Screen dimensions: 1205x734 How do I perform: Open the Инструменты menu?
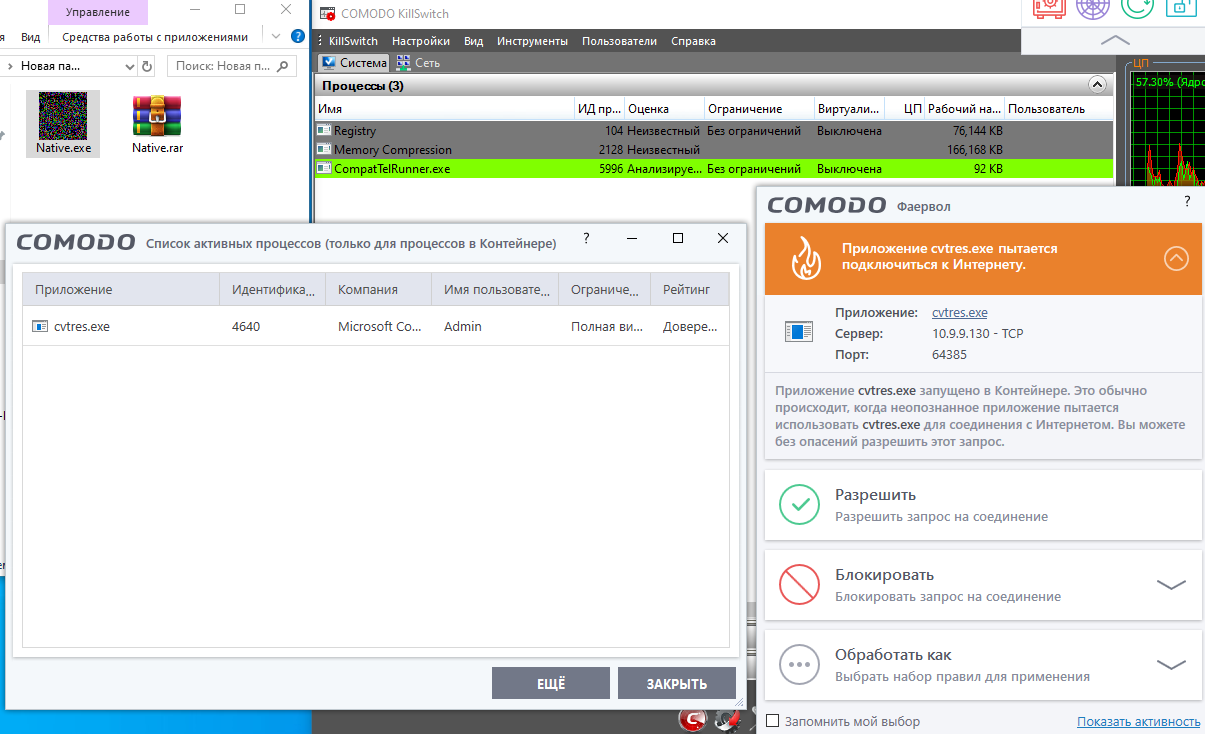pyautogui.click(x=532, y=41)
